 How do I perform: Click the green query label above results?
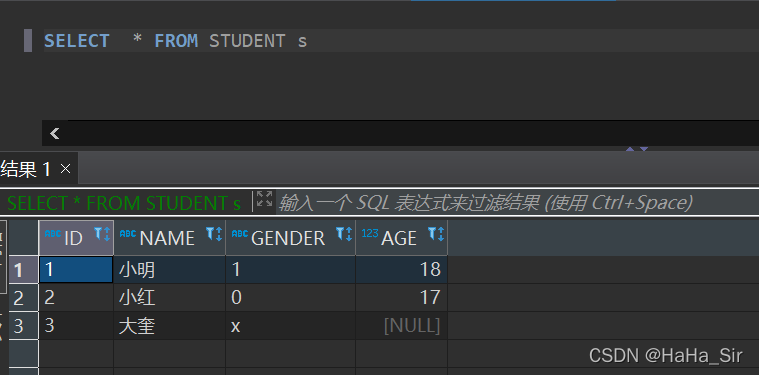(124, 203)
